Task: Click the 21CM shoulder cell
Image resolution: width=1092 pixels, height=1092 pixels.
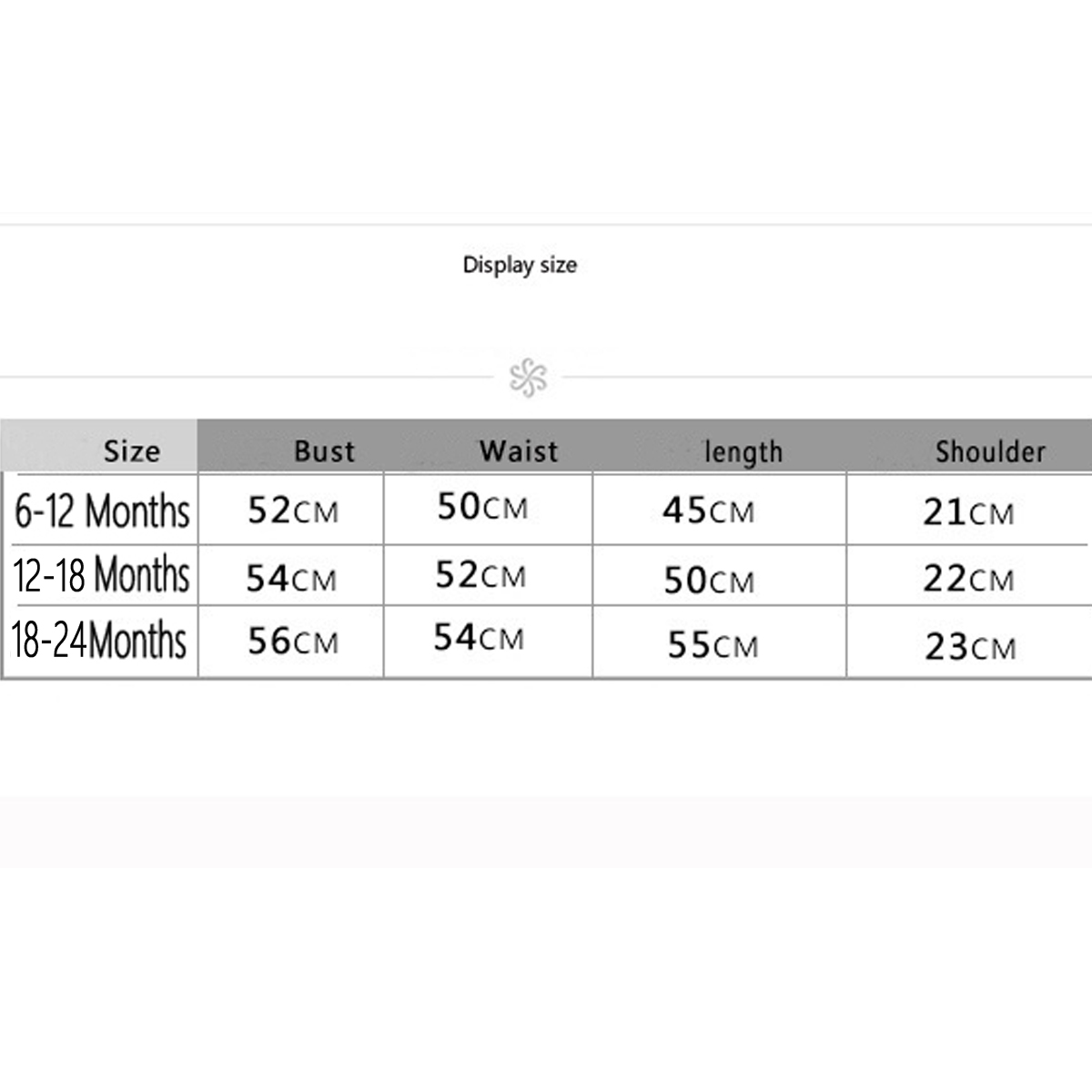Action: click(x=967, y=512)
